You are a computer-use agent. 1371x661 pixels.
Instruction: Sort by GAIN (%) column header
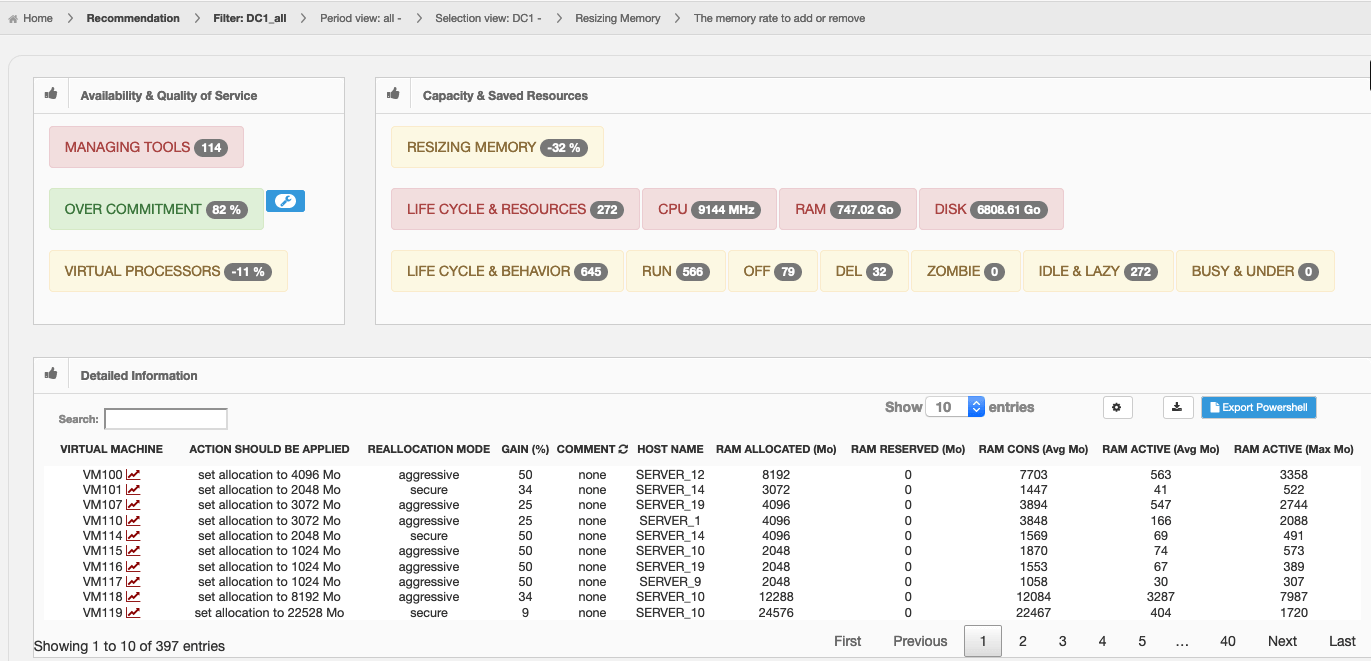coord(525,449)
